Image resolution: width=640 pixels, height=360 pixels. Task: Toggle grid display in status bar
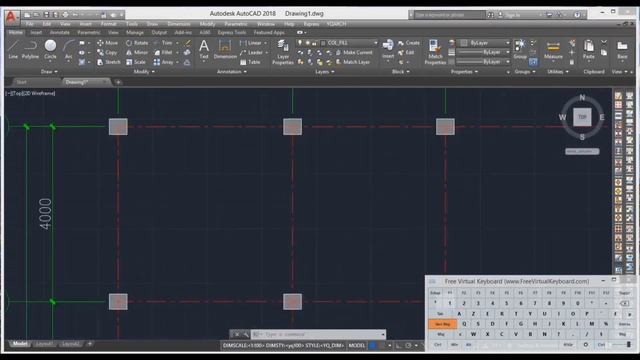point(373,346)
